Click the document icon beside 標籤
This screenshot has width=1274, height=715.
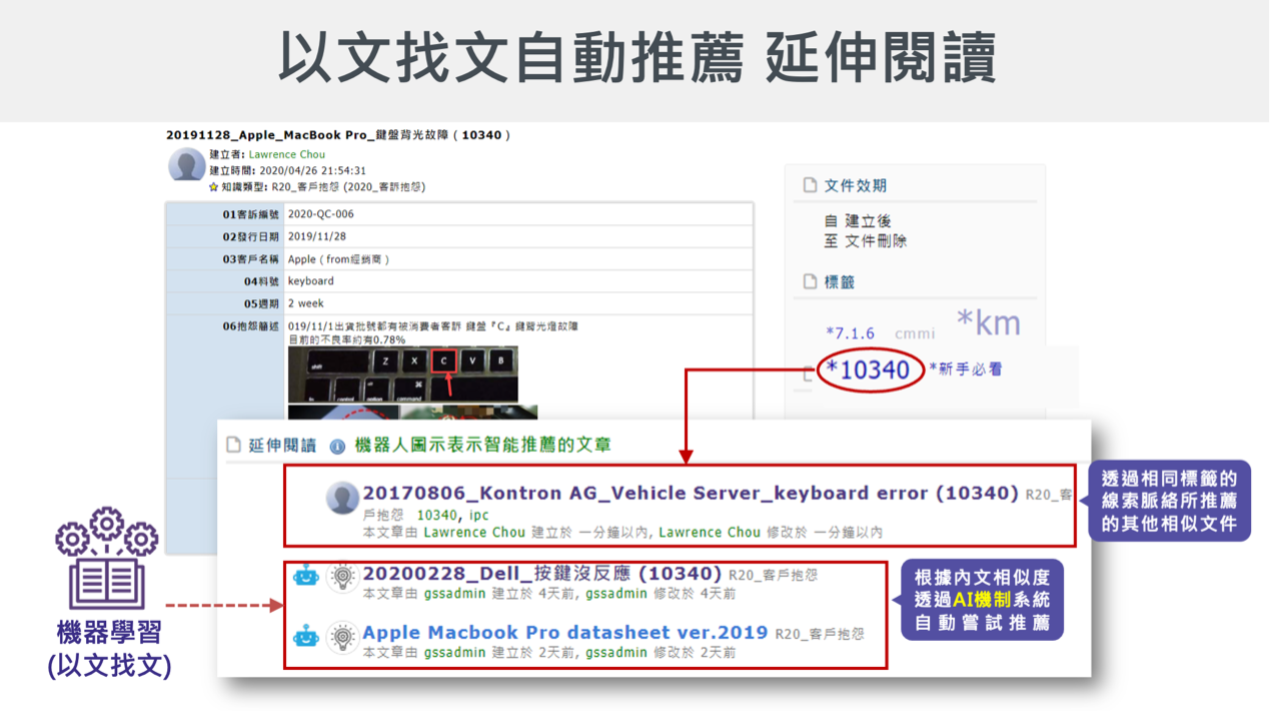[x=810, y=282]
